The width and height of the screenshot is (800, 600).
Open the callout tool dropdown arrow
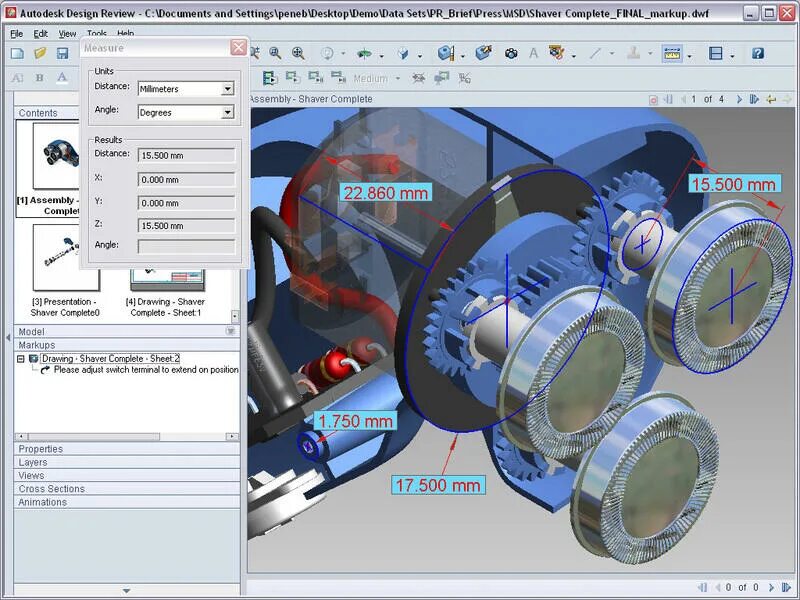(573, 56)
